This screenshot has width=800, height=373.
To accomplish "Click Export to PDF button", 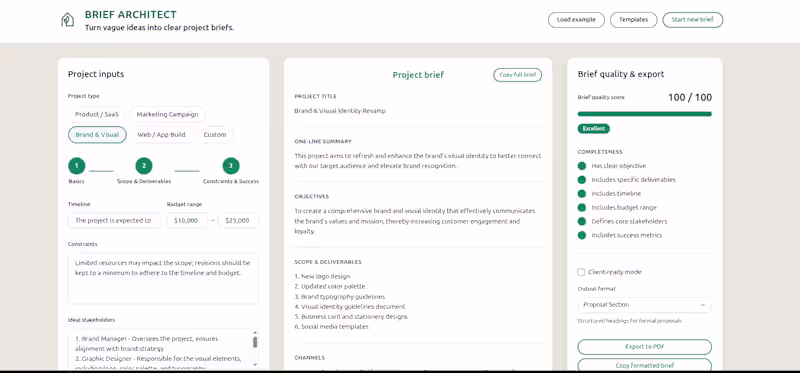I will point(644,346).
